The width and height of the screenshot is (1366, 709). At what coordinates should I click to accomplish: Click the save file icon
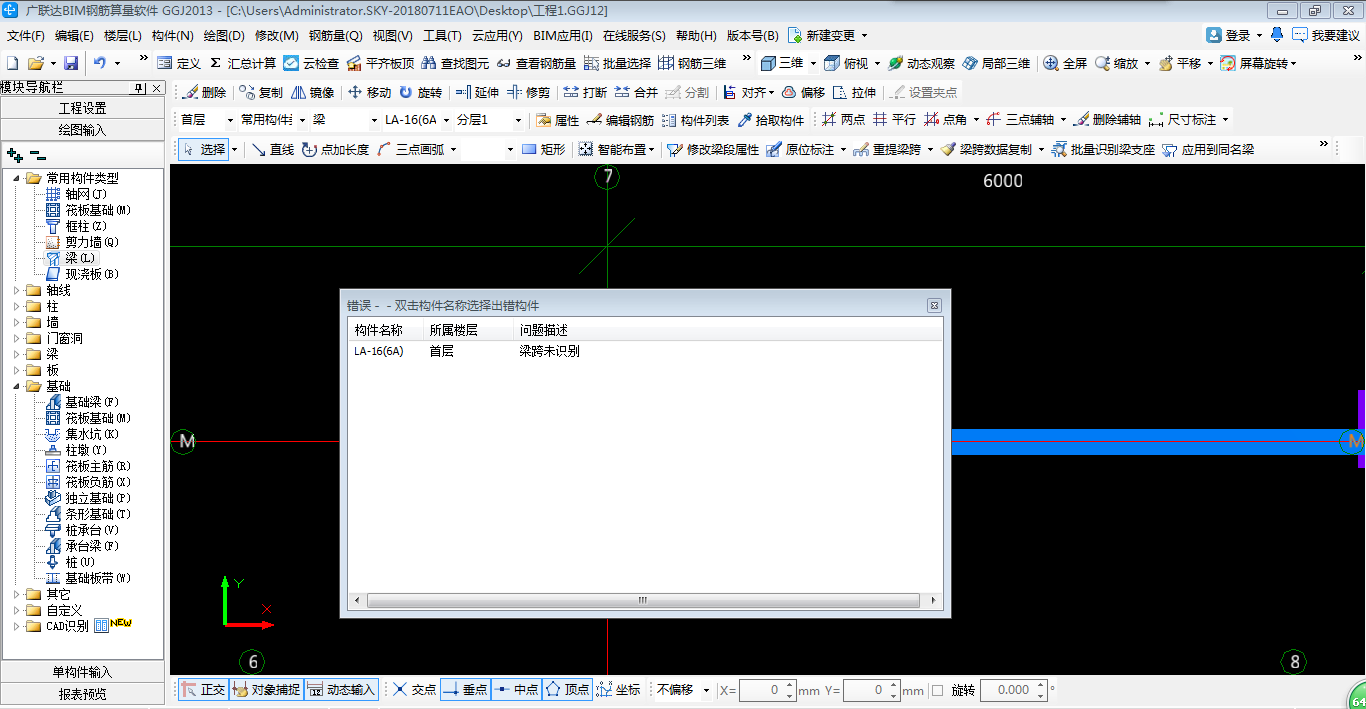click(x=71, y=63)
